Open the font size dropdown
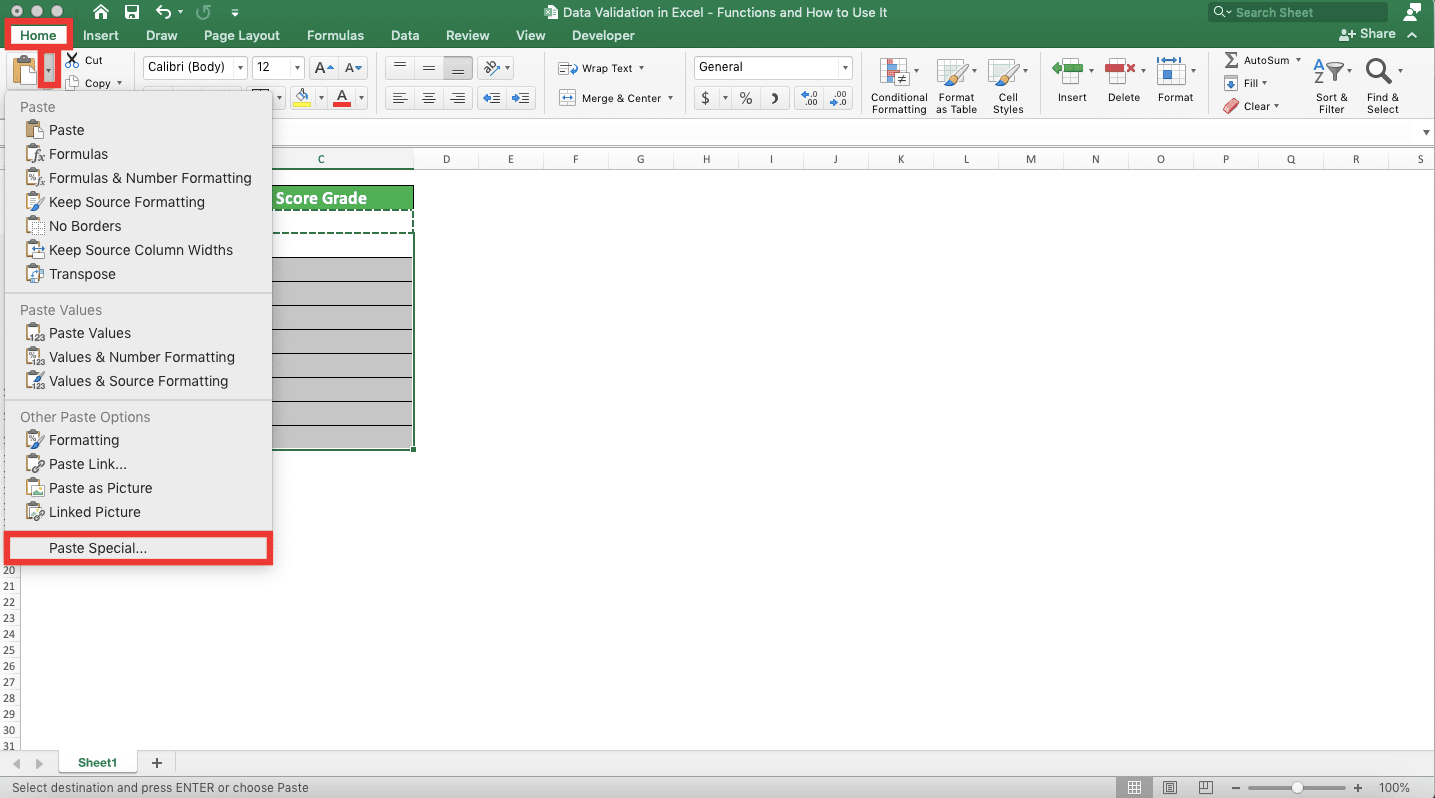Screen dimensions: 1435x798 (298, 68)
